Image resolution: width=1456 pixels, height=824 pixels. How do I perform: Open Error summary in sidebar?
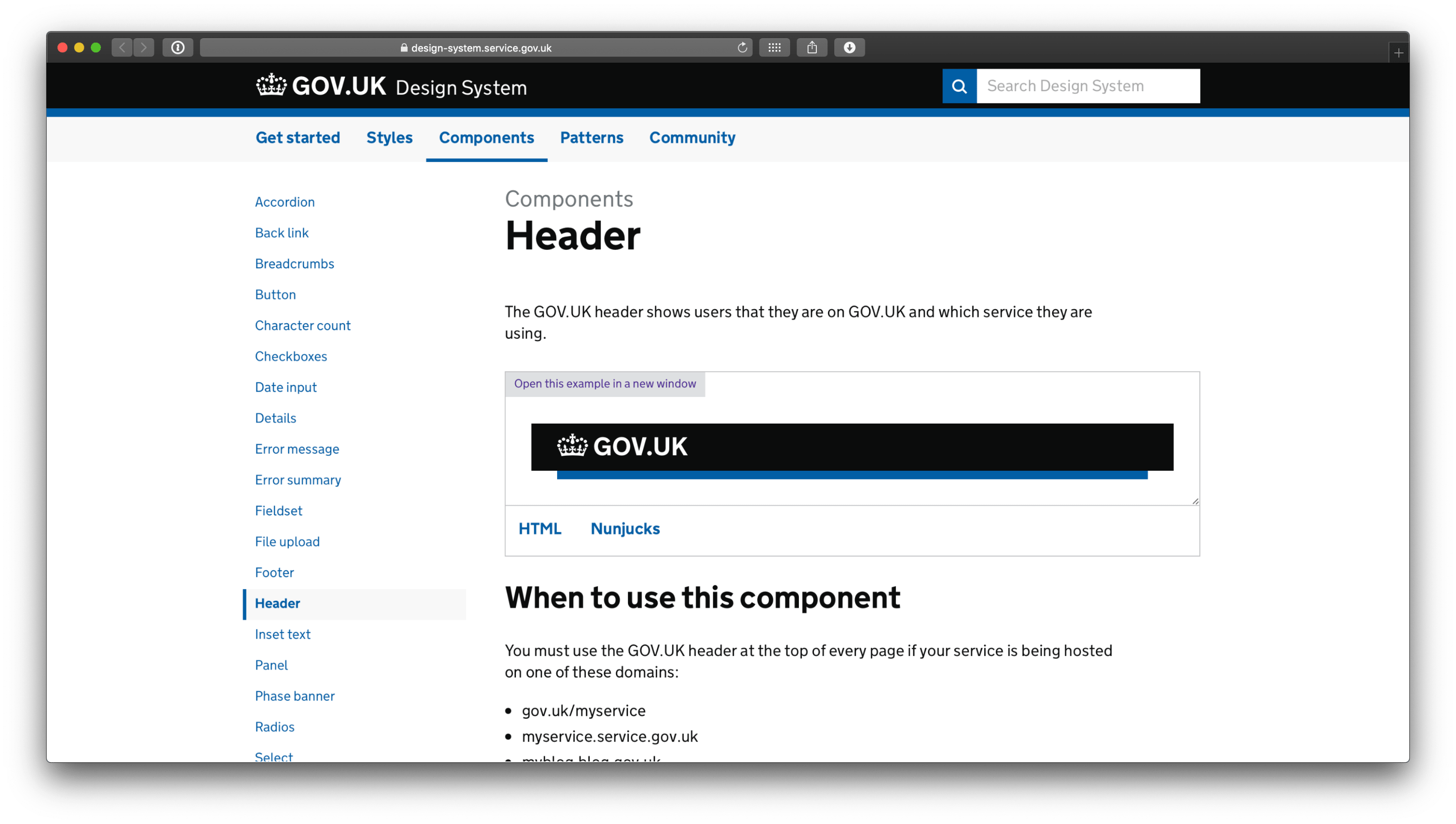pyautogui.click(x=298, y=480)
